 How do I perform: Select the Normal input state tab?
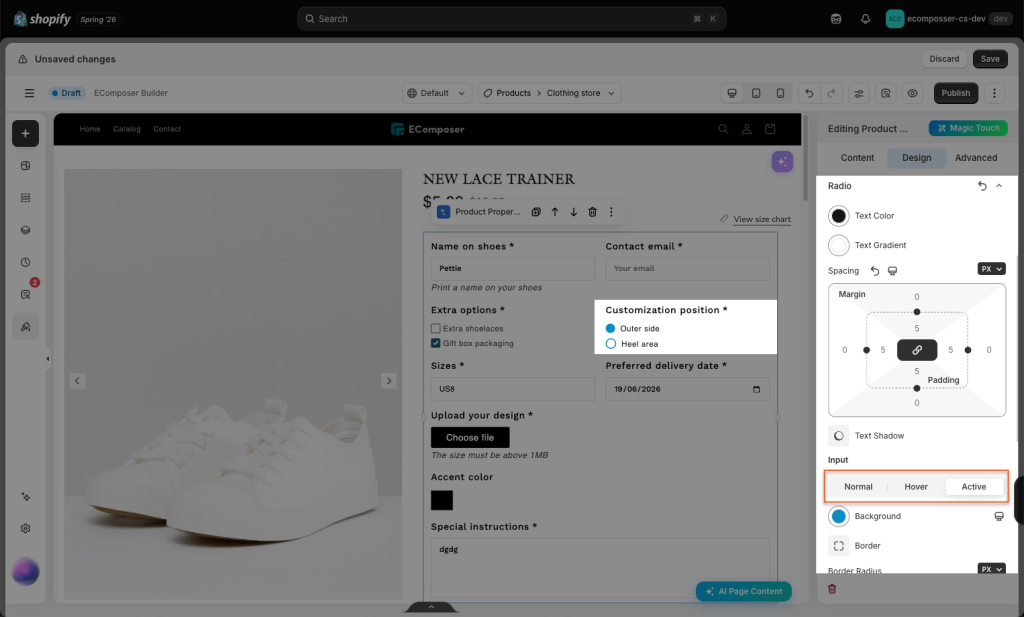858,487
